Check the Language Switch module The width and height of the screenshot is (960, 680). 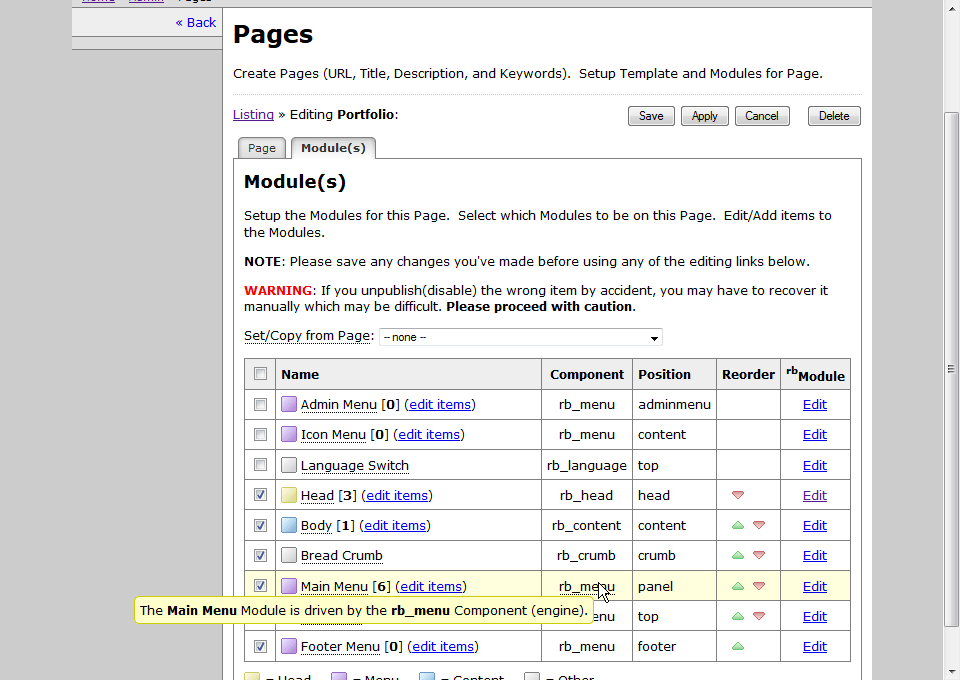(260, 465)
